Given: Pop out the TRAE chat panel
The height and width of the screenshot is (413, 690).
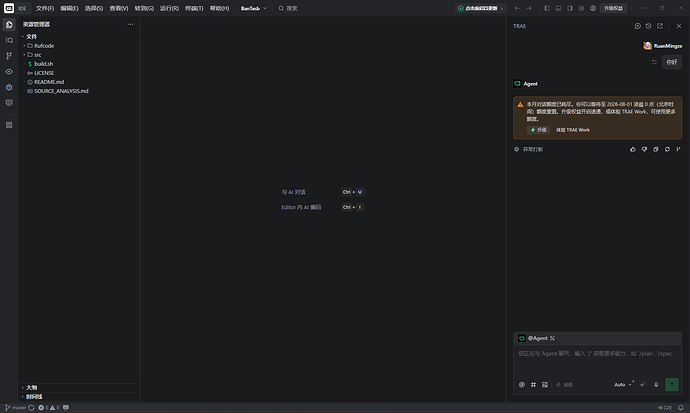Looking at the screenshot, I should pyautogui.click(x=660, y=26).
